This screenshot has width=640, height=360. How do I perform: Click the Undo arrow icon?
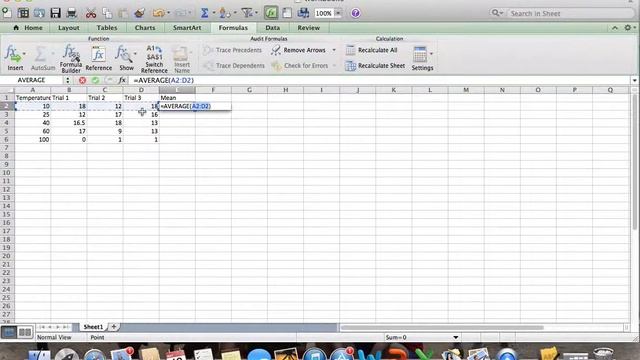pos(158,13)
